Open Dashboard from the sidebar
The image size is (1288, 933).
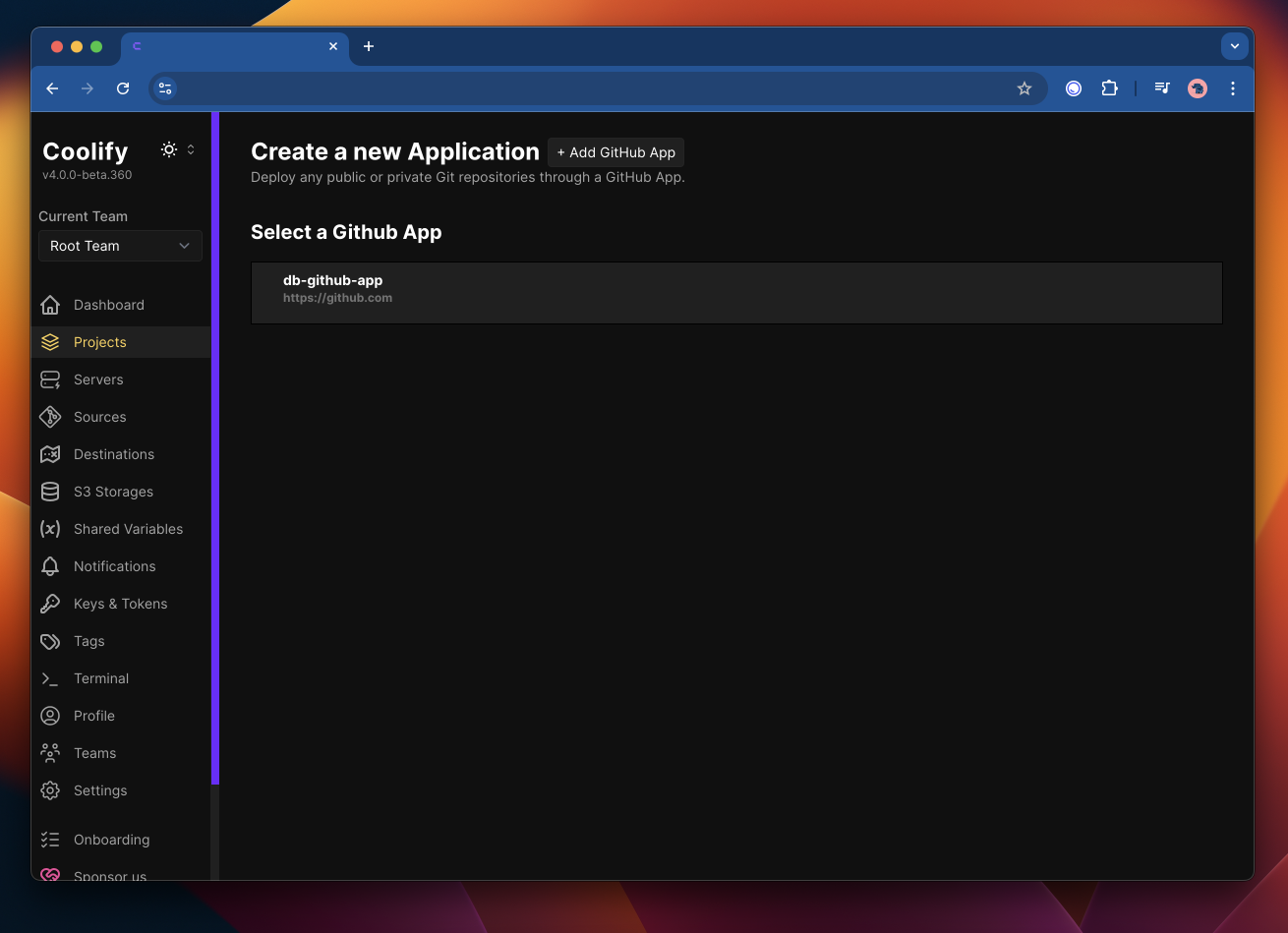point(120,305)
